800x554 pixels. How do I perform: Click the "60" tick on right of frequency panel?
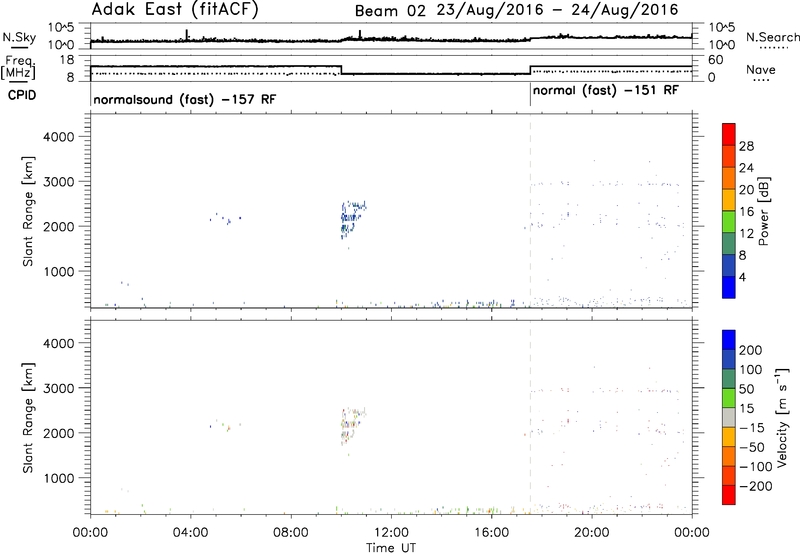tap(715, 60)
